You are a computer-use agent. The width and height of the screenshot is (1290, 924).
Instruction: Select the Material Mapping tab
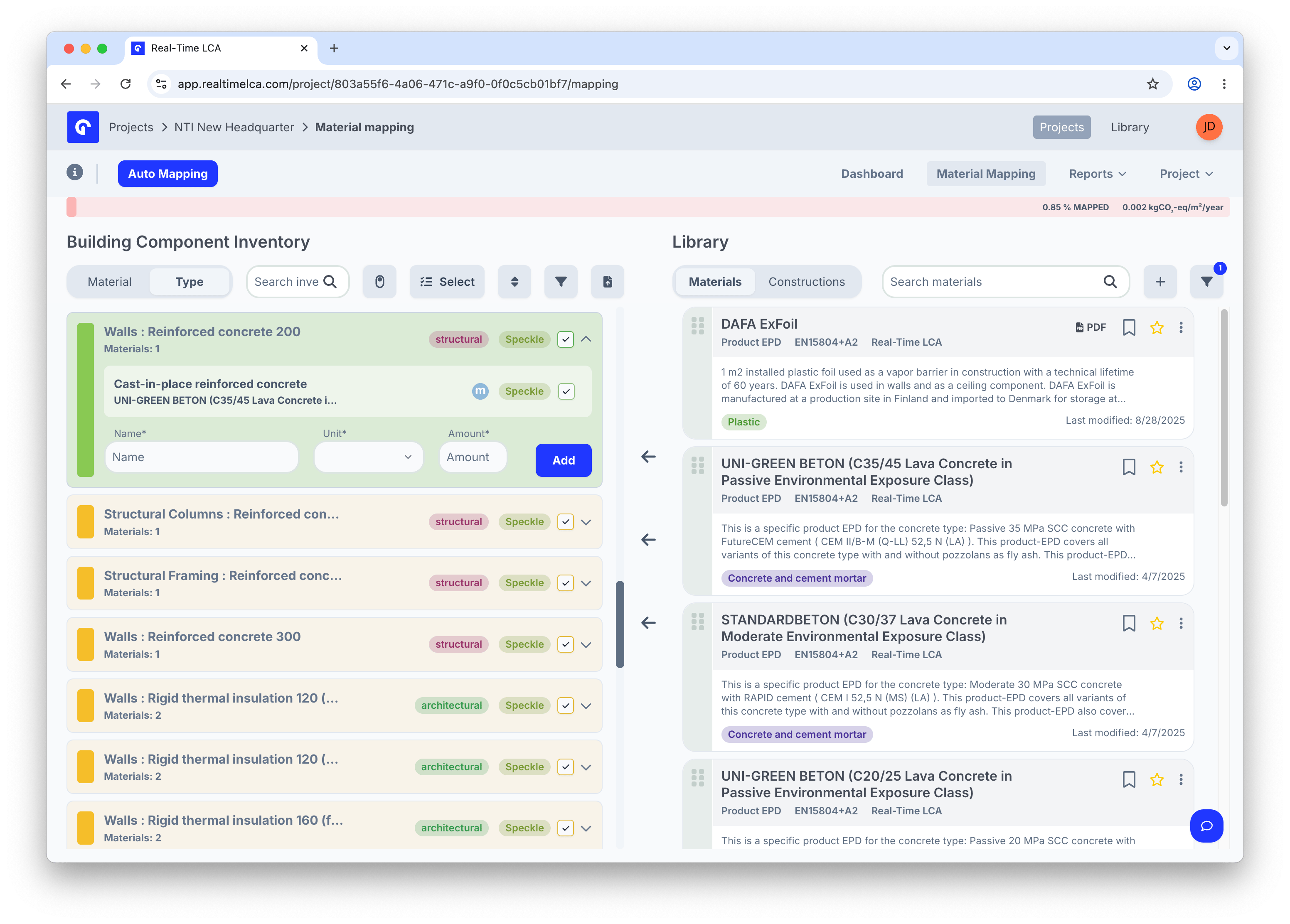[x=986, y=173]
